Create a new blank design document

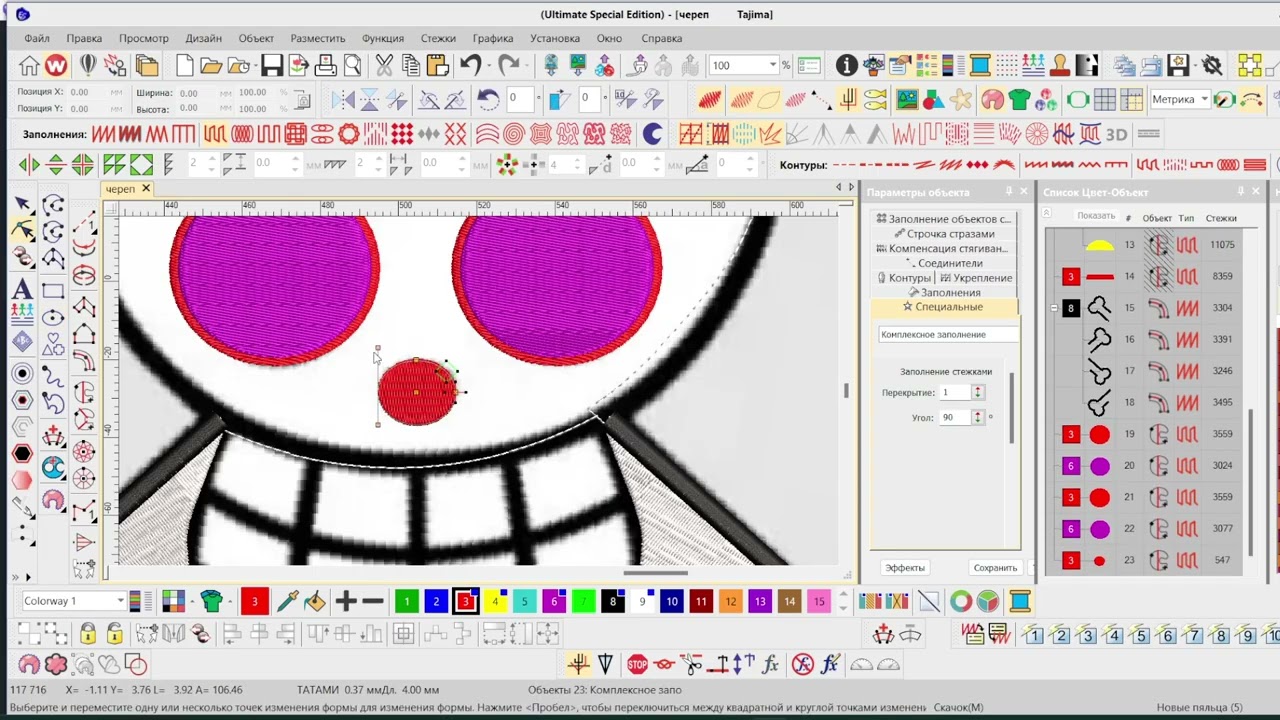coord(184,66)
